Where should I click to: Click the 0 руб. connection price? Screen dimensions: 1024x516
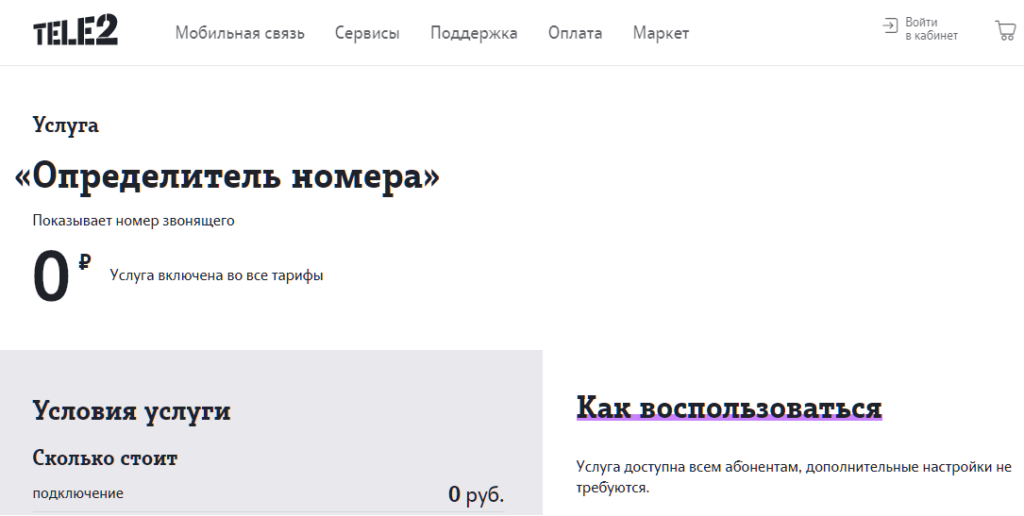[x=475, y=494]
